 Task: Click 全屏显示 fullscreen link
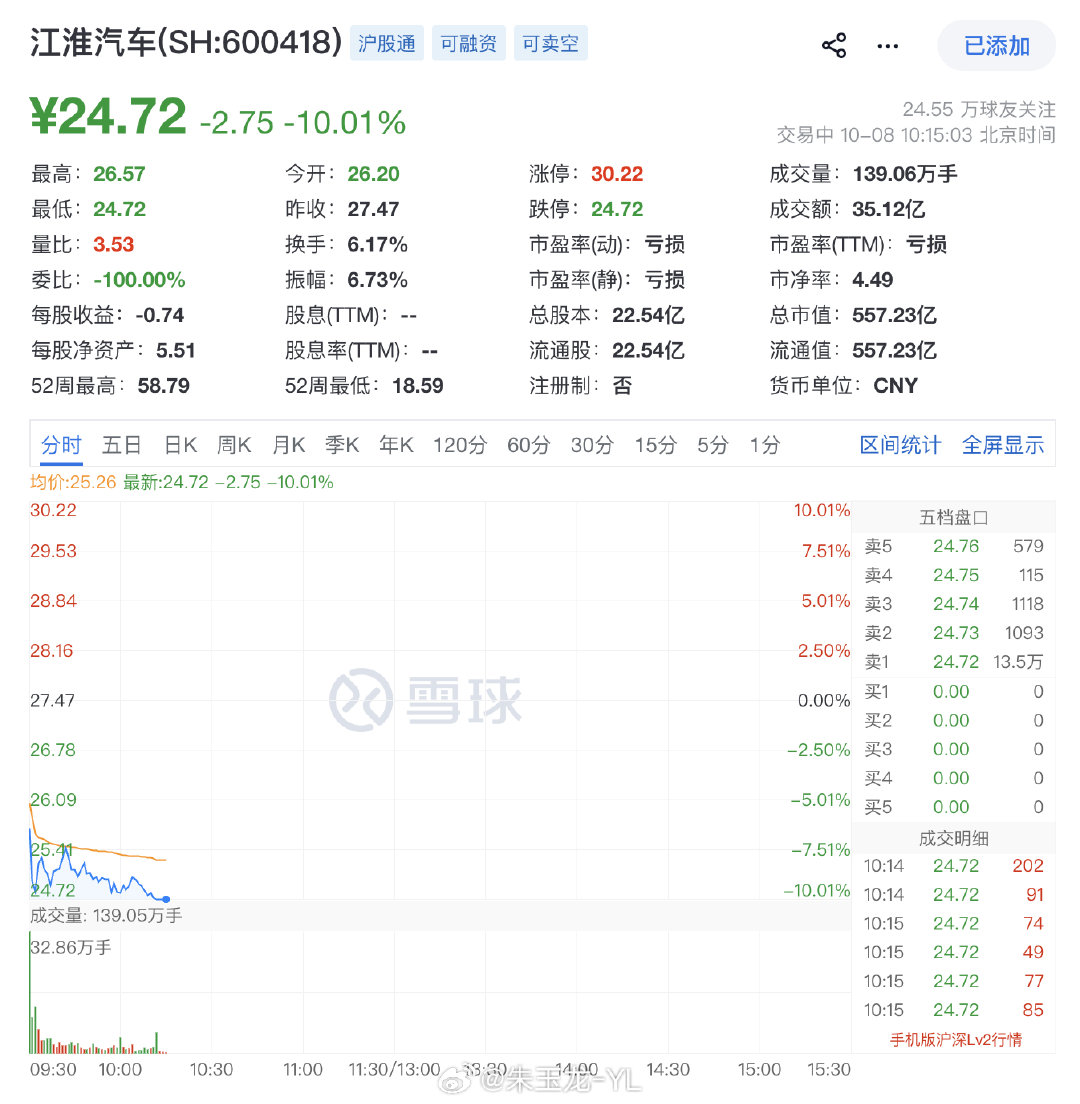[1003, 444]
